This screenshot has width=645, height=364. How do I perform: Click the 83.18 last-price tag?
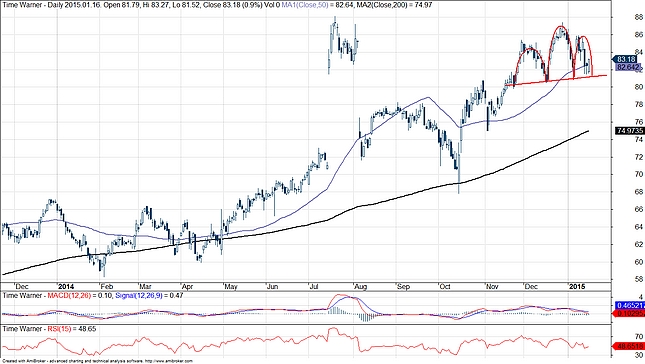coord(626,59)
